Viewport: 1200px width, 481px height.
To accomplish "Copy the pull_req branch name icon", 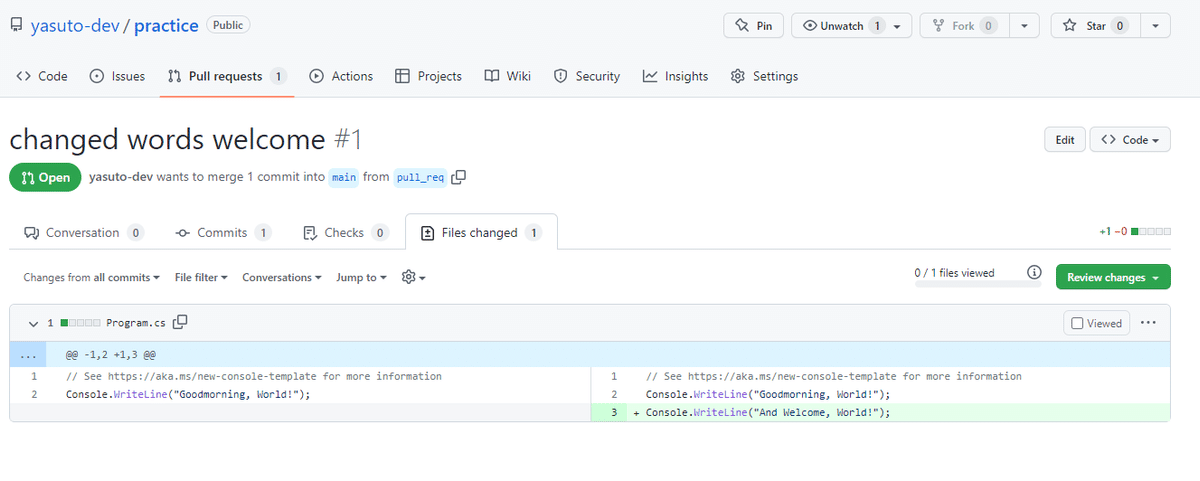I will [459, 177].
